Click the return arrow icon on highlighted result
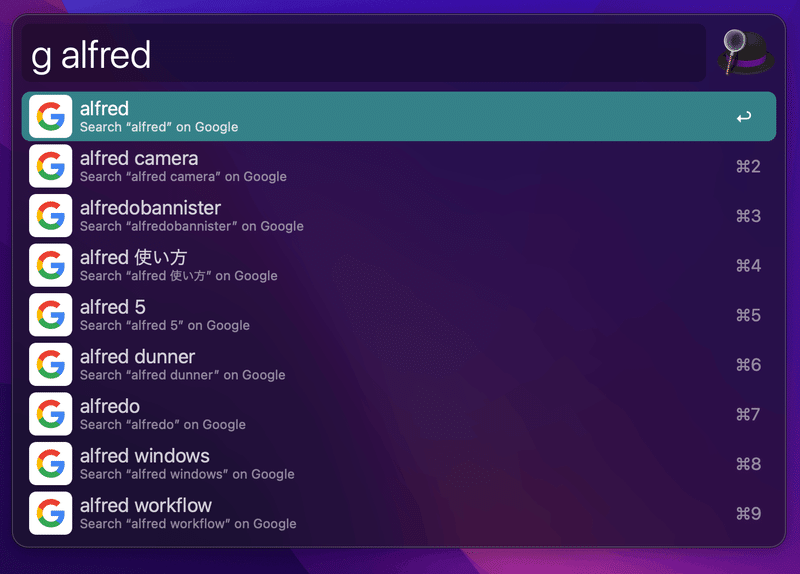 tap(744, 117)
